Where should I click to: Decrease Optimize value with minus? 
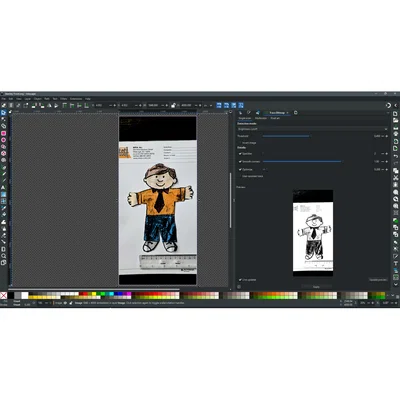(382, 170)
